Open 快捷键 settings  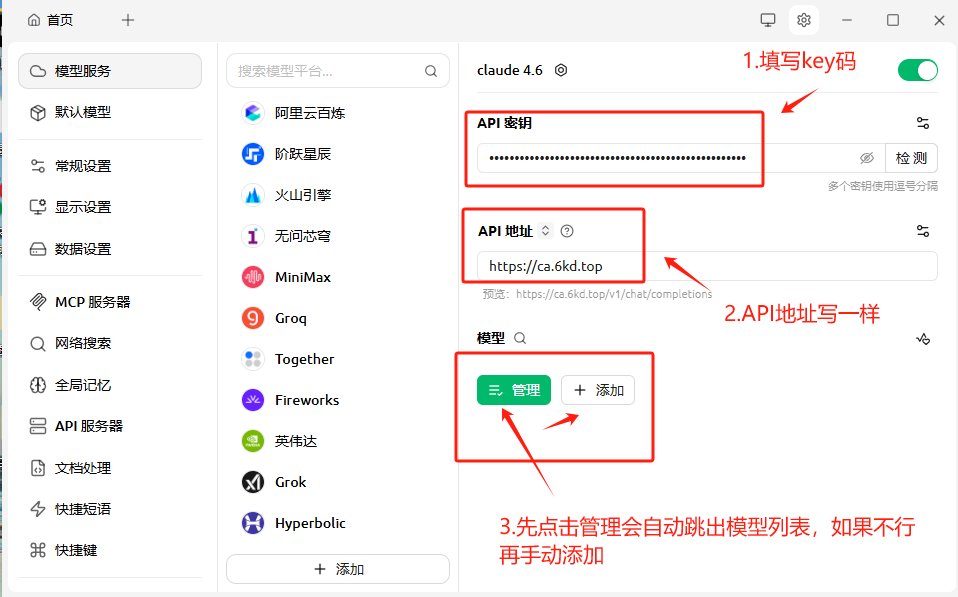(x=110, y=550)
